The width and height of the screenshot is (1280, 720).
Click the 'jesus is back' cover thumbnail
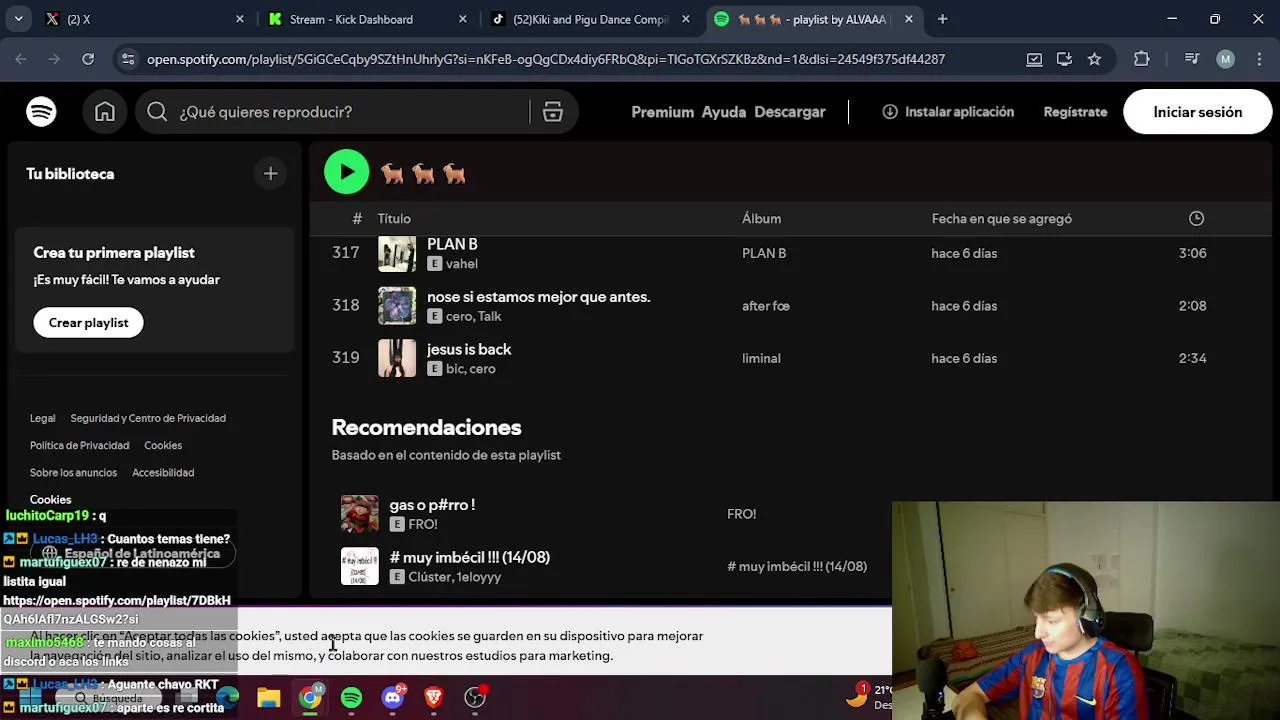[x=397, y=358]
